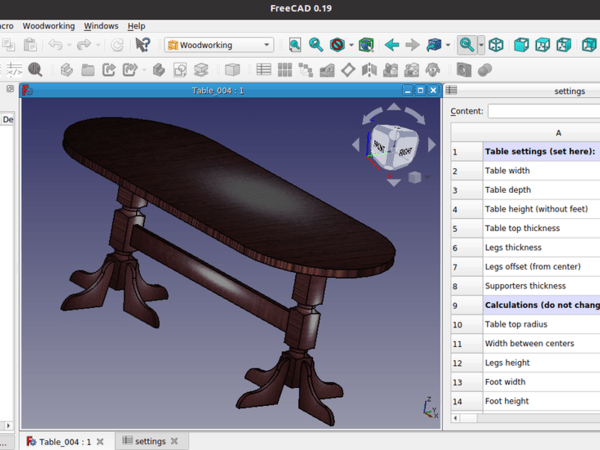
Task: Go forward with the green right arrow
Action: coord(412,45)
